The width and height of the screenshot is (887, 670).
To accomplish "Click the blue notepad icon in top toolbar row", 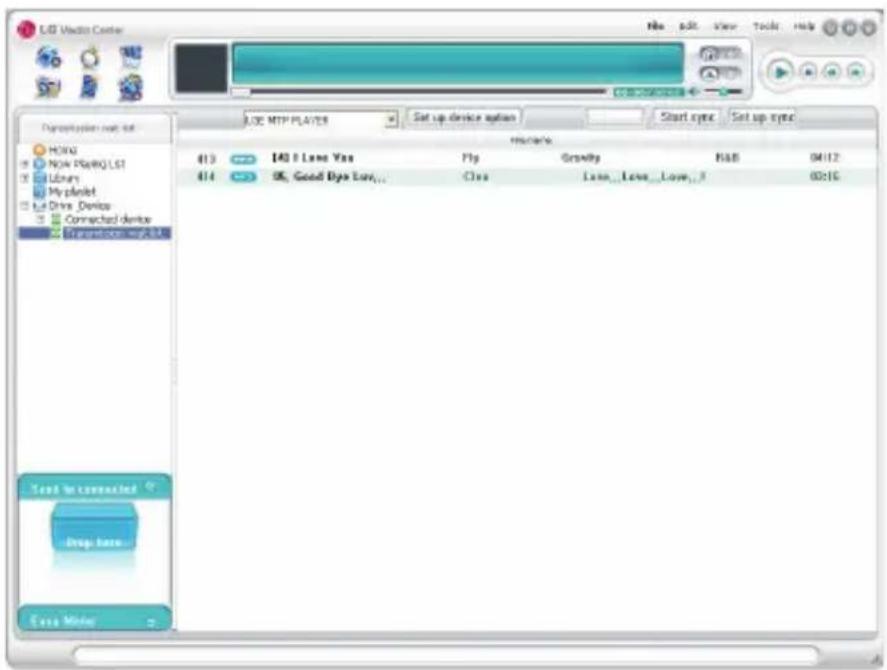I will coord(131,57).
